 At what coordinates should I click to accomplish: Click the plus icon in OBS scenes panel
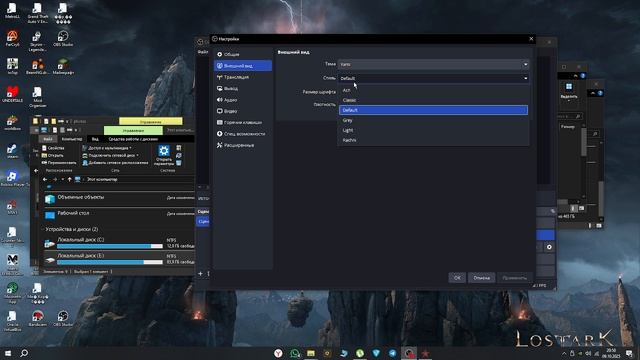pyautogui.click(x=200, y=273)
